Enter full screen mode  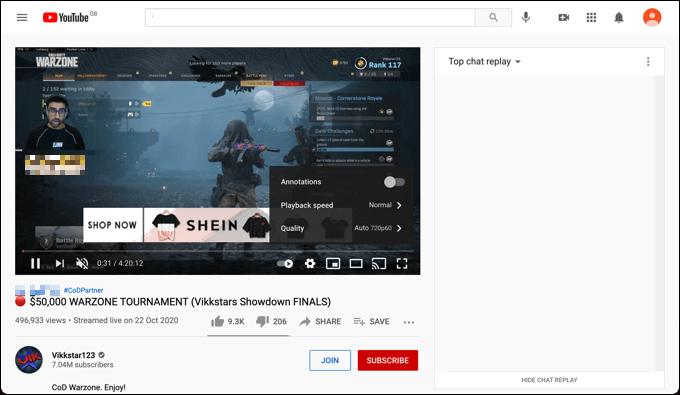tap(402, 263)
